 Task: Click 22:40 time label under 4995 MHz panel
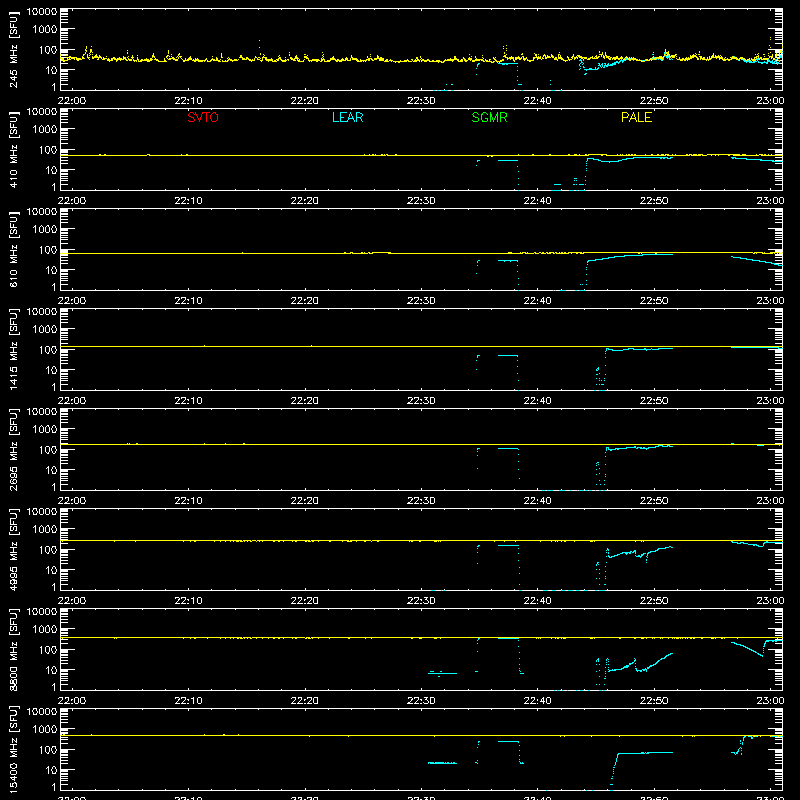[537, 601]
